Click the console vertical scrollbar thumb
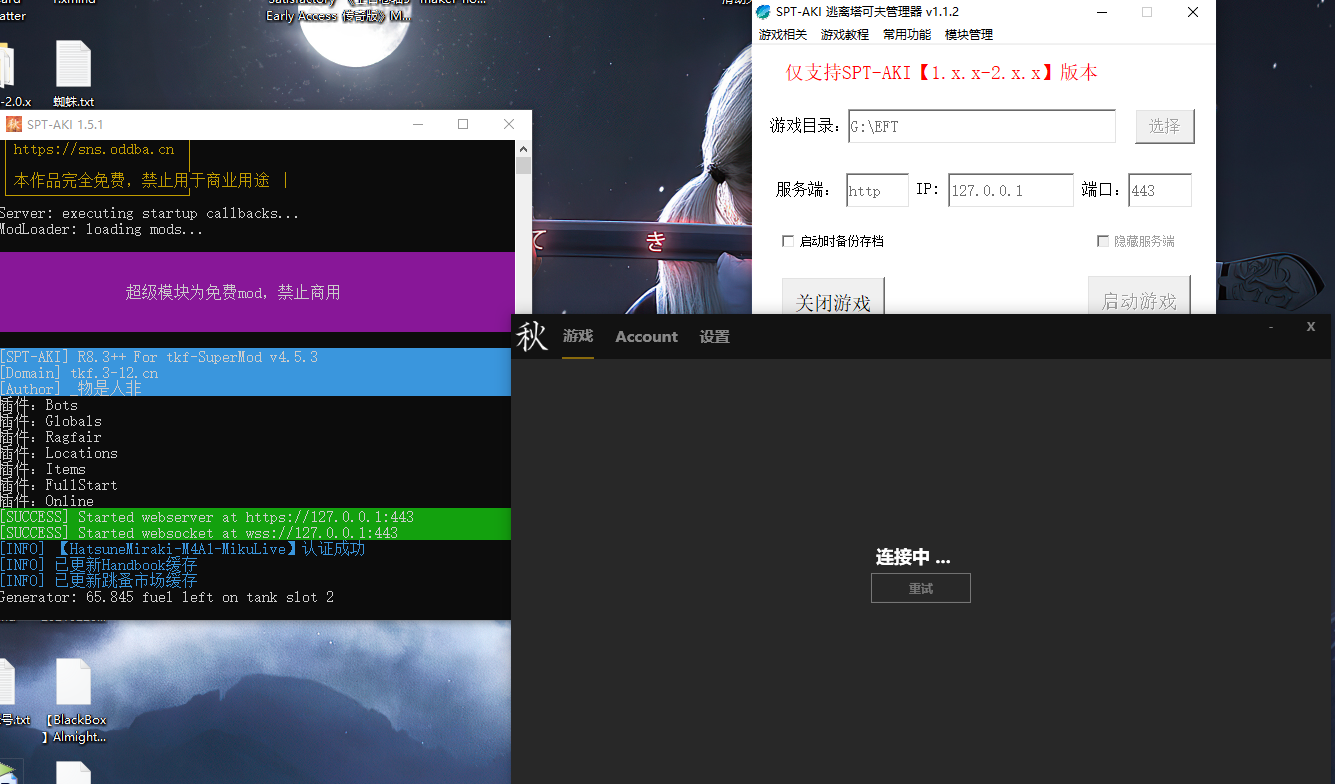Image resolution: width=1335 pixels, height=784 pixels. (x=523, y=165)
